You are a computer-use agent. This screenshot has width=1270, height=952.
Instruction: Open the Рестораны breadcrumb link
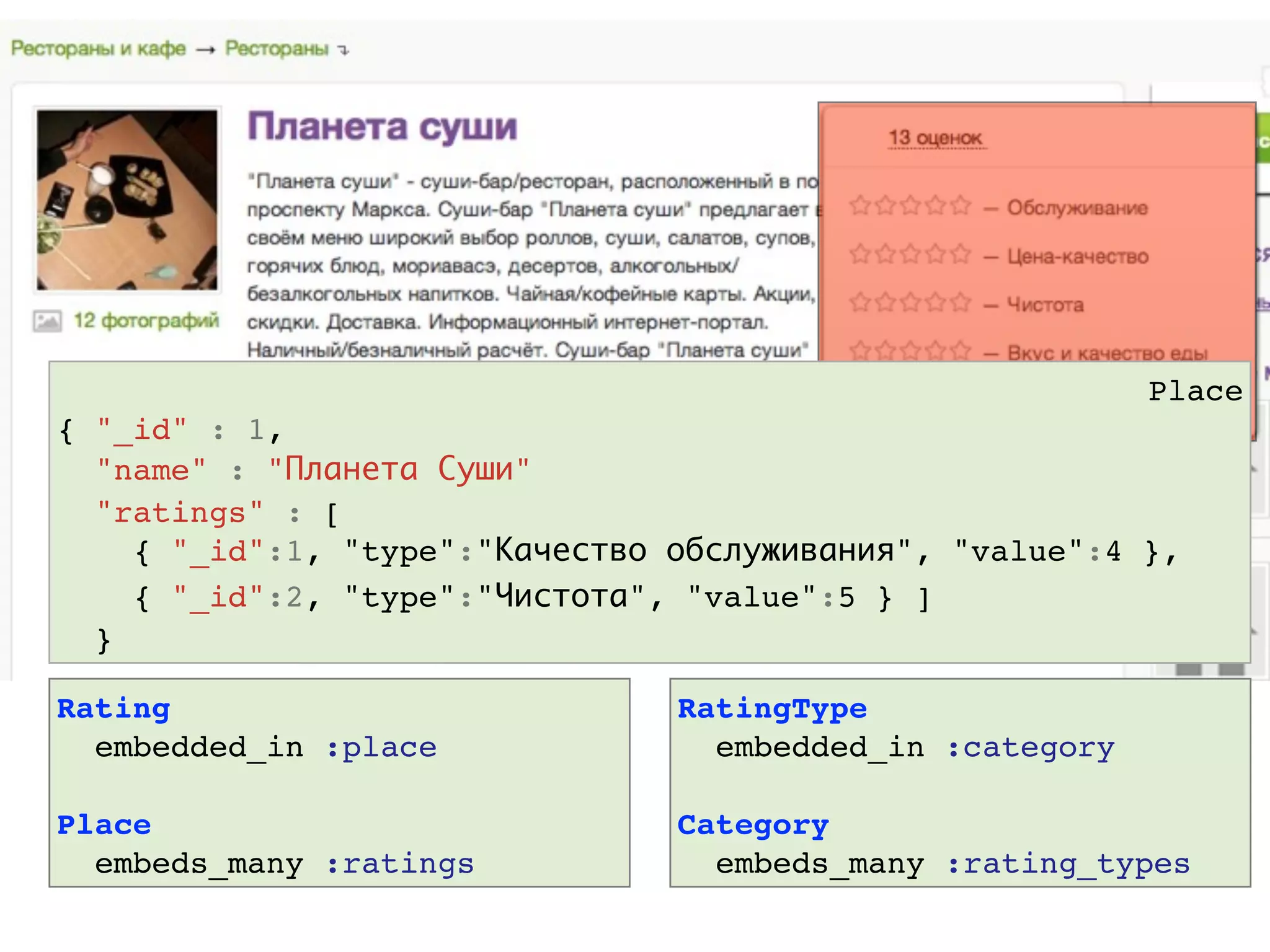pos(276,48)
